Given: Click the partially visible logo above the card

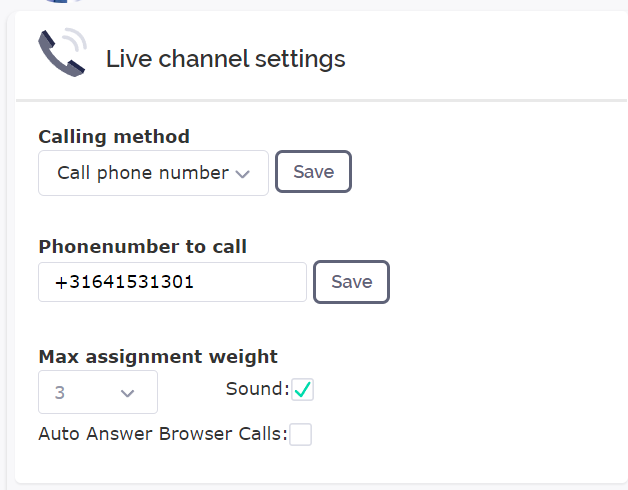Looking at the screenshot, I should (64, 1).
